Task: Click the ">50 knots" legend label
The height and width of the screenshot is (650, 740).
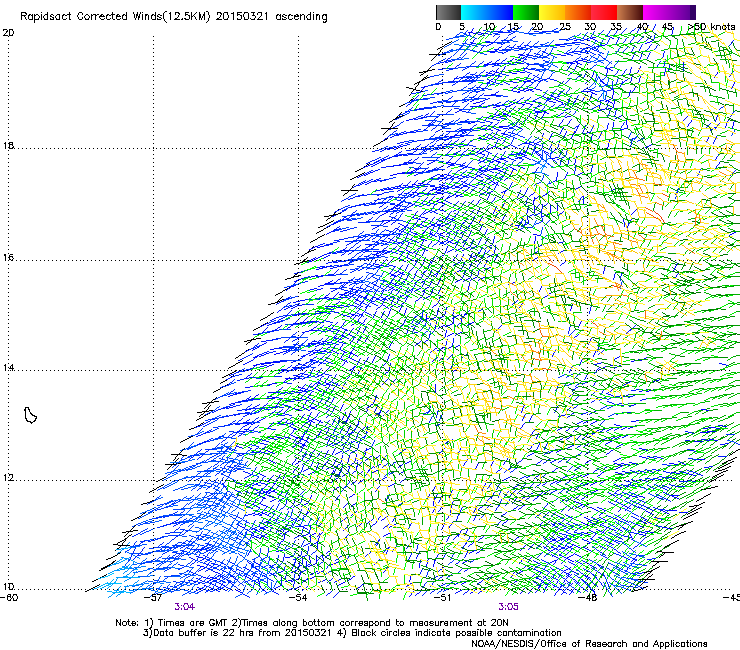Action: (711, 27)
